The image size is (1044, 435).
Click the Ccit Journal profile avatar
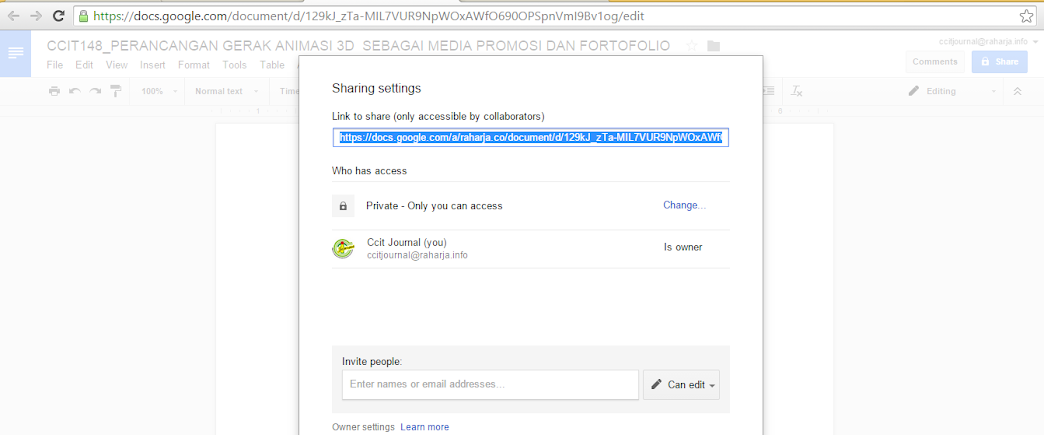tap(343, 248)
